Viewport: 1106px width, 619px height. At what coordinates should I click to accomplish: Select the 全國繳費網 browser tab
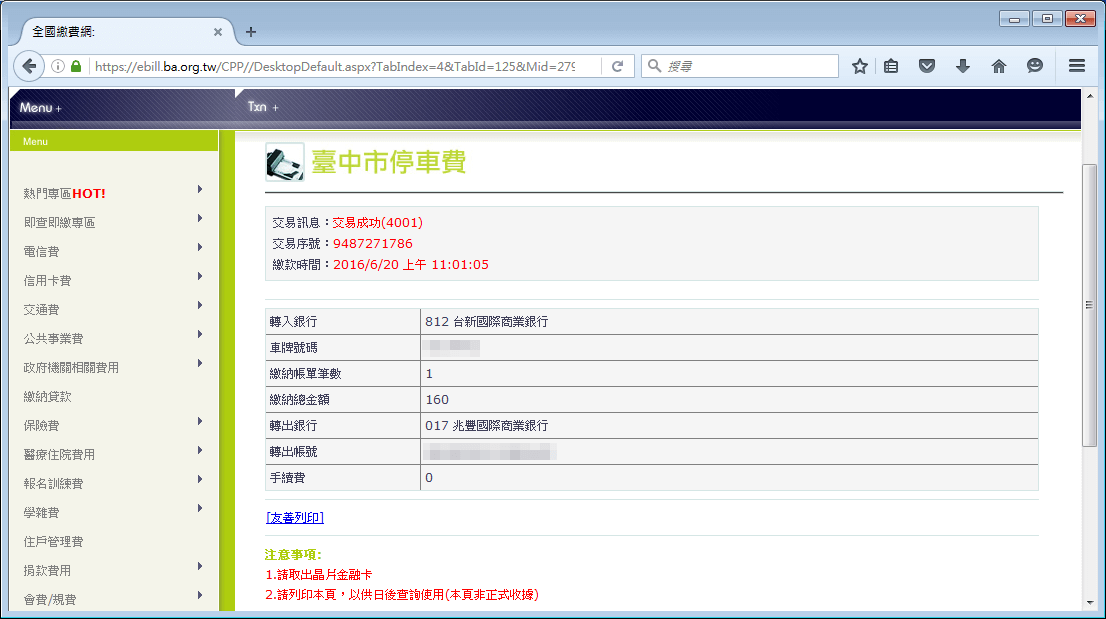pyautogui.click(x=100, y=30)
